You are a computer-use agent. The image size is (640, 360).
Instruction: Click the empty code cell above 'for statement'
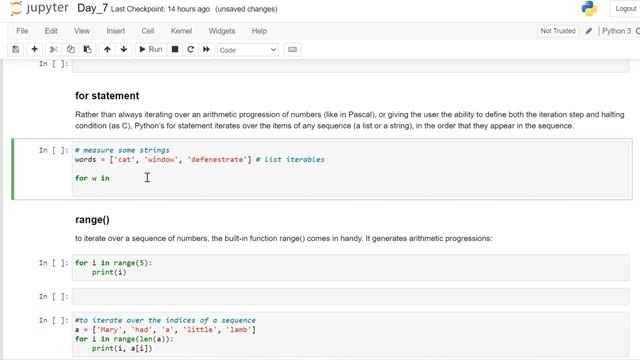(x=350, y=65)
